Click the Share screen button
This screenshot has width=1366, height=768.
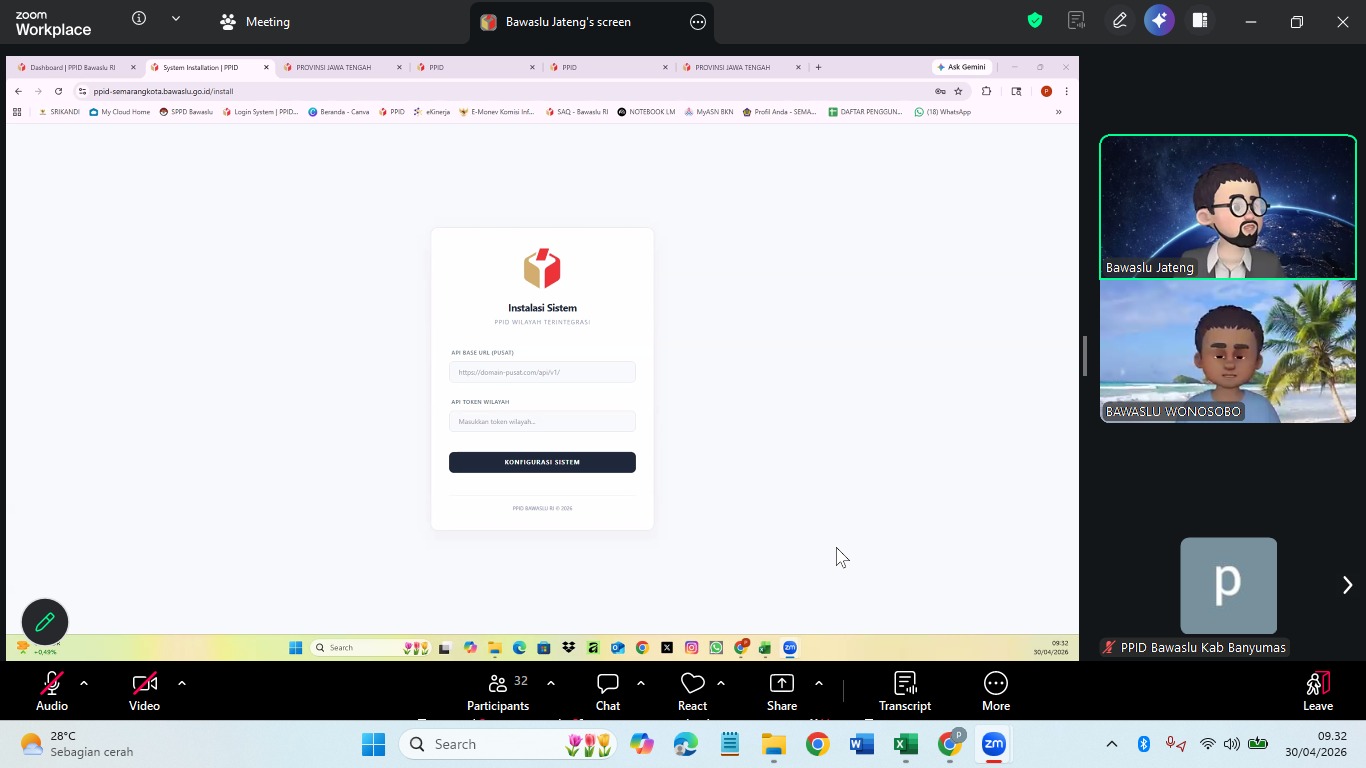[x=782, y=691]
